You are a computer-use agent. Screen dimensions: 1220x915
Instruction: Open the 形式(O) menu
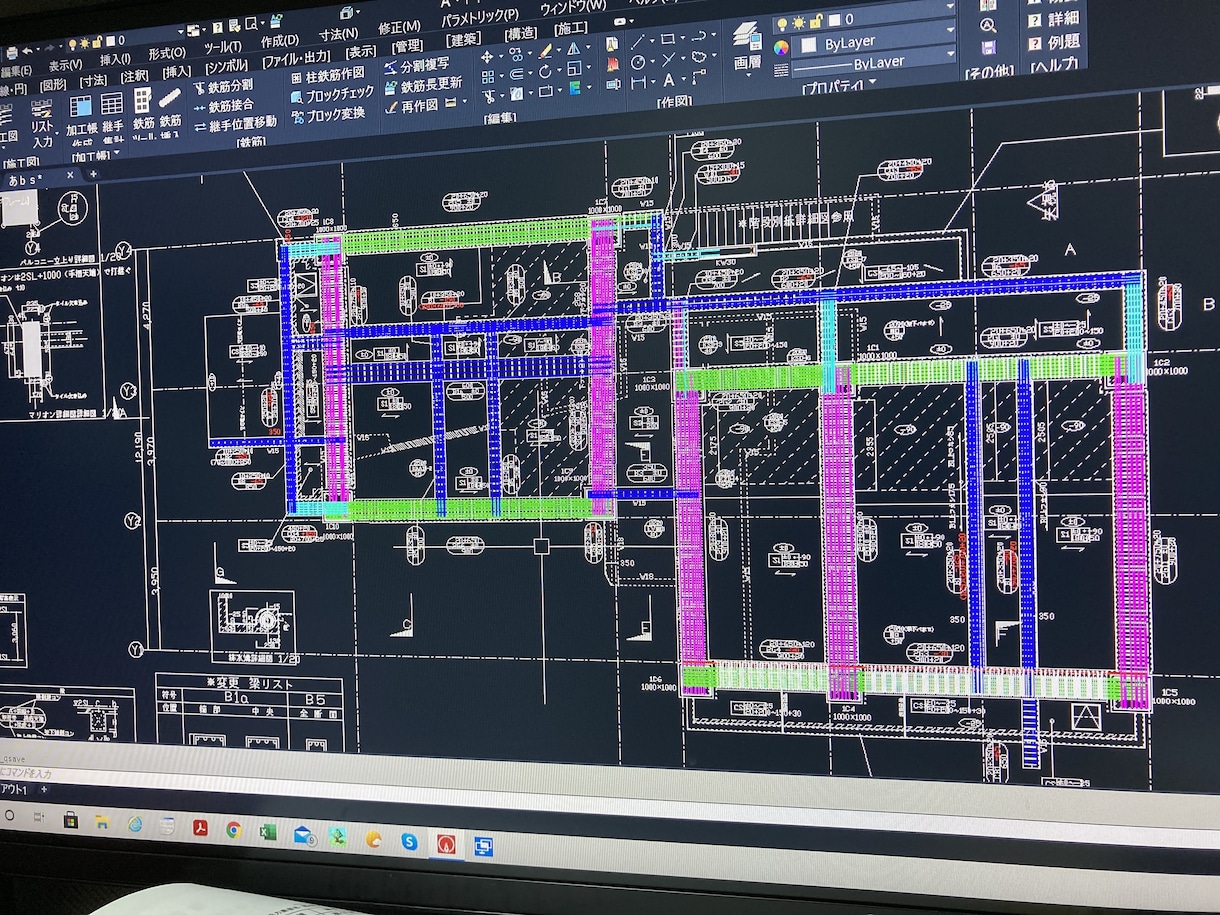pyautogui.click(x=166, y=52)
